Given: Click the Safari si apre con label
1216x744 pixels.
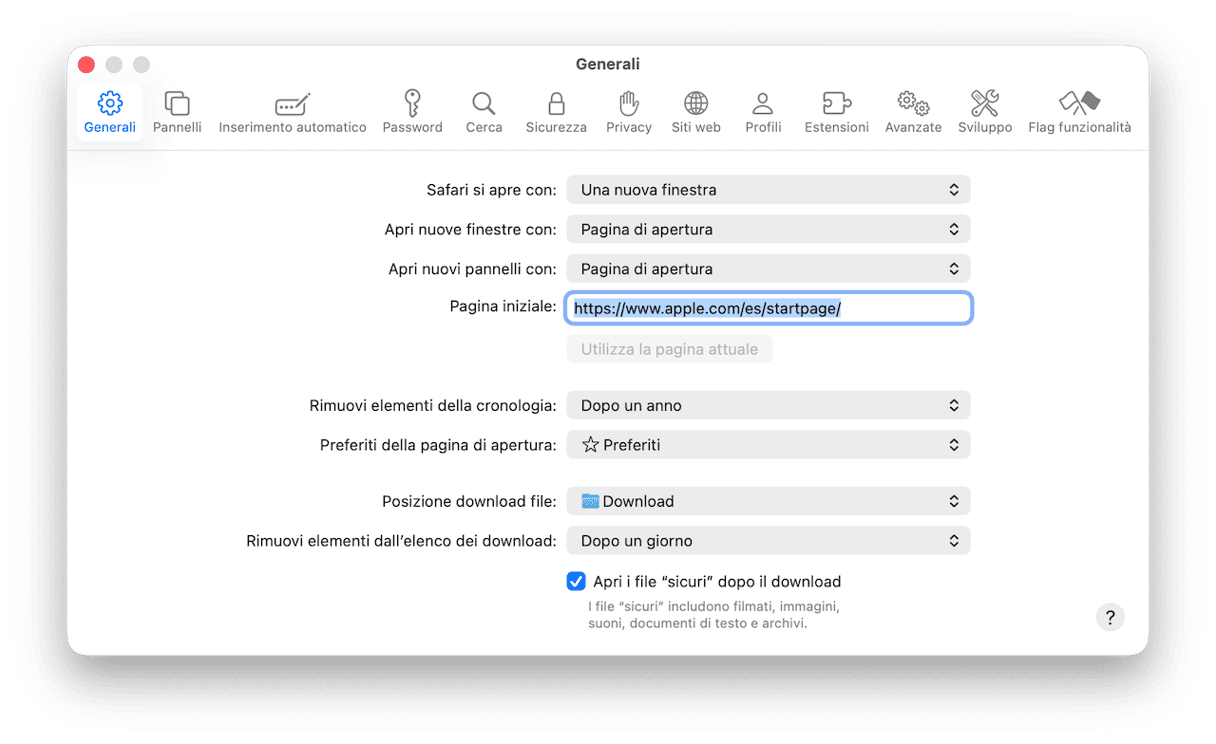Looking at the screenshot, I should [x=491, y=189].
